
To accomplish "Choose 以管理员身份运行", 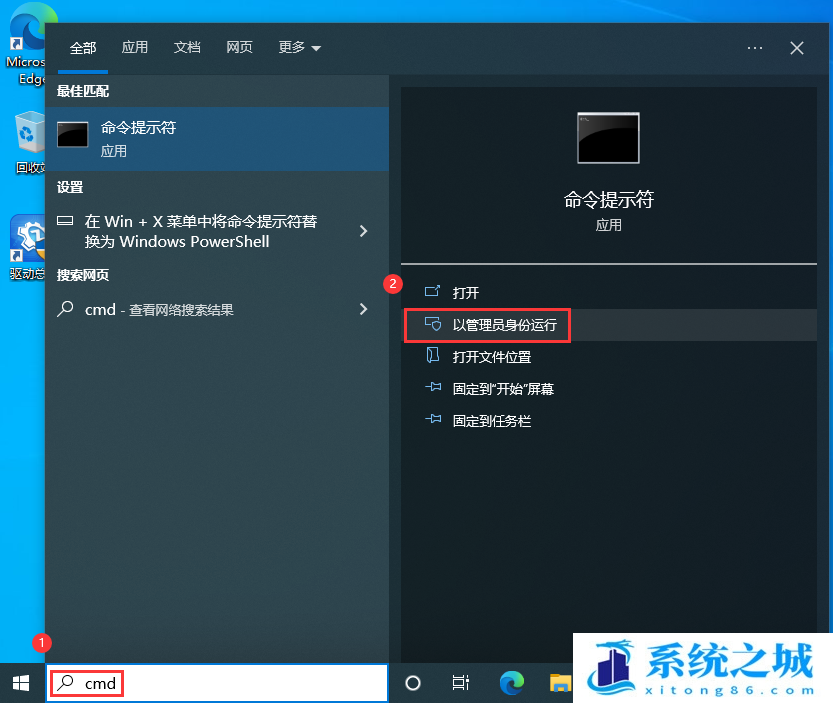I will pos(609,325).
